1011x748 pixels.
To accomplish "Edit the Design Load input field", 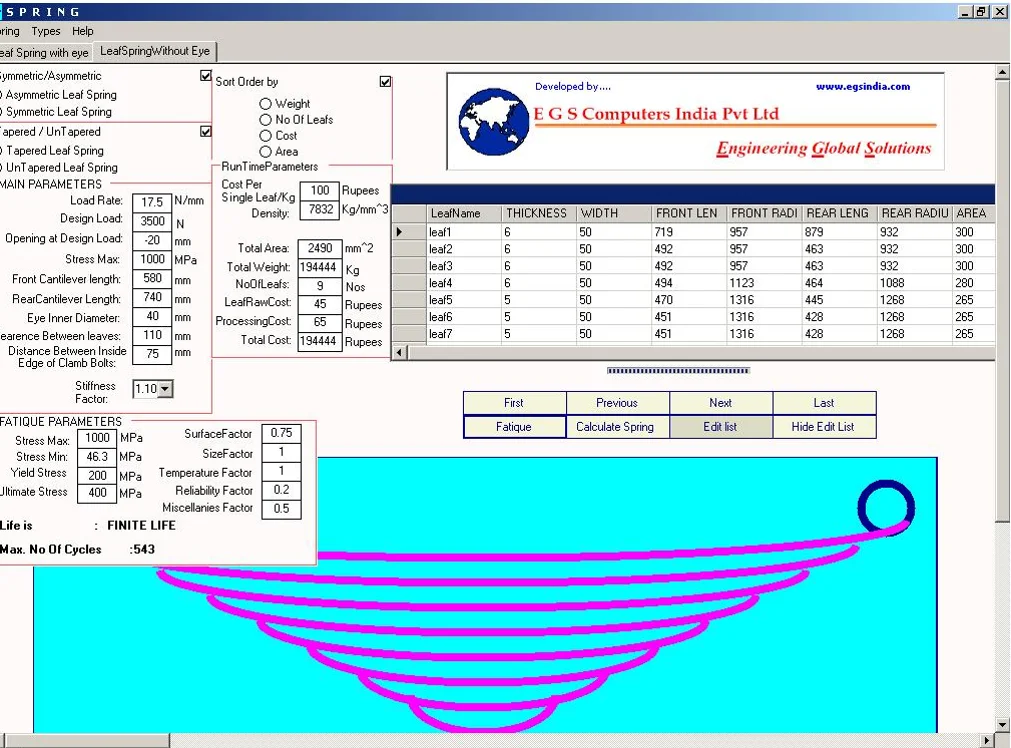I will (x=151, y=222).
